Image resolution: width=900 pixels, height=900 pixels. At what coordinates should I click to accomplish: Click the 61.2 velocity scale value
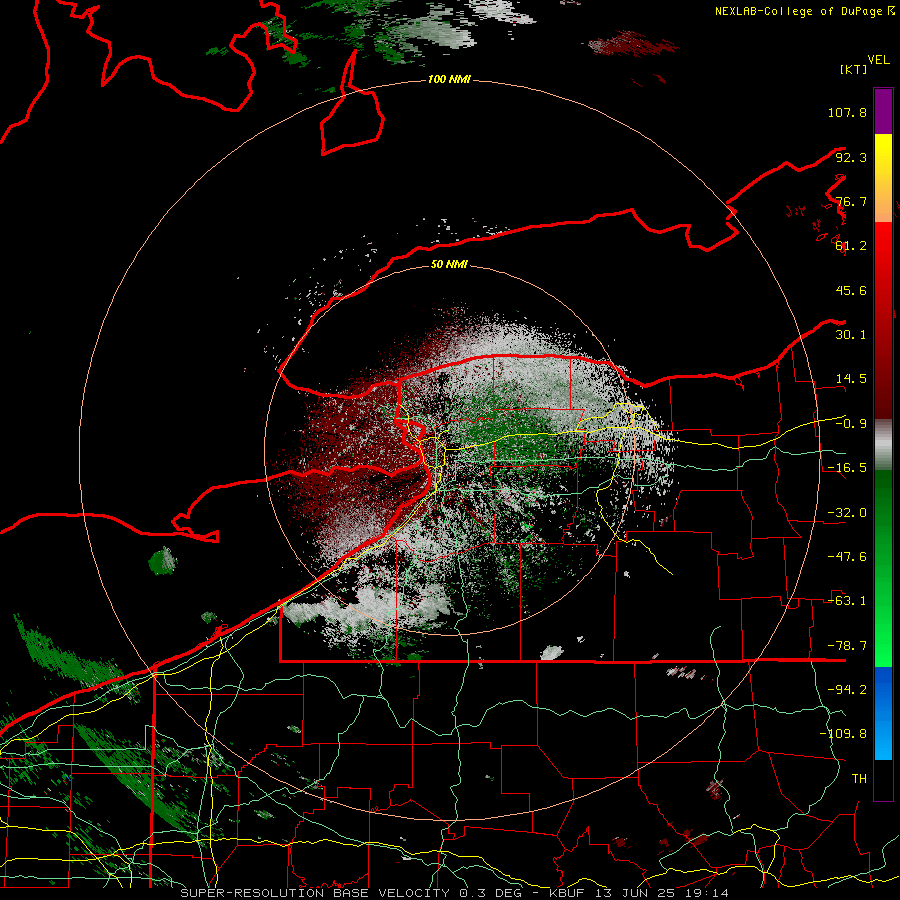tap(851, 246)
